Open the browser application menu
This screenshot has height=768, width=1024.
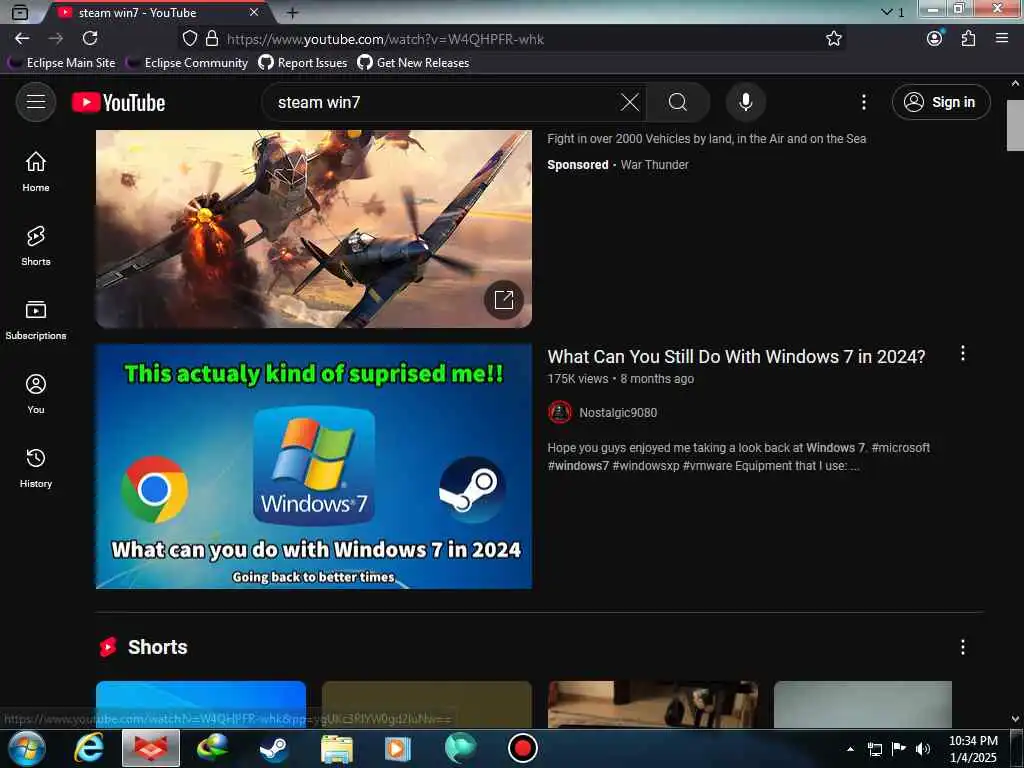tap(1002, 39)
